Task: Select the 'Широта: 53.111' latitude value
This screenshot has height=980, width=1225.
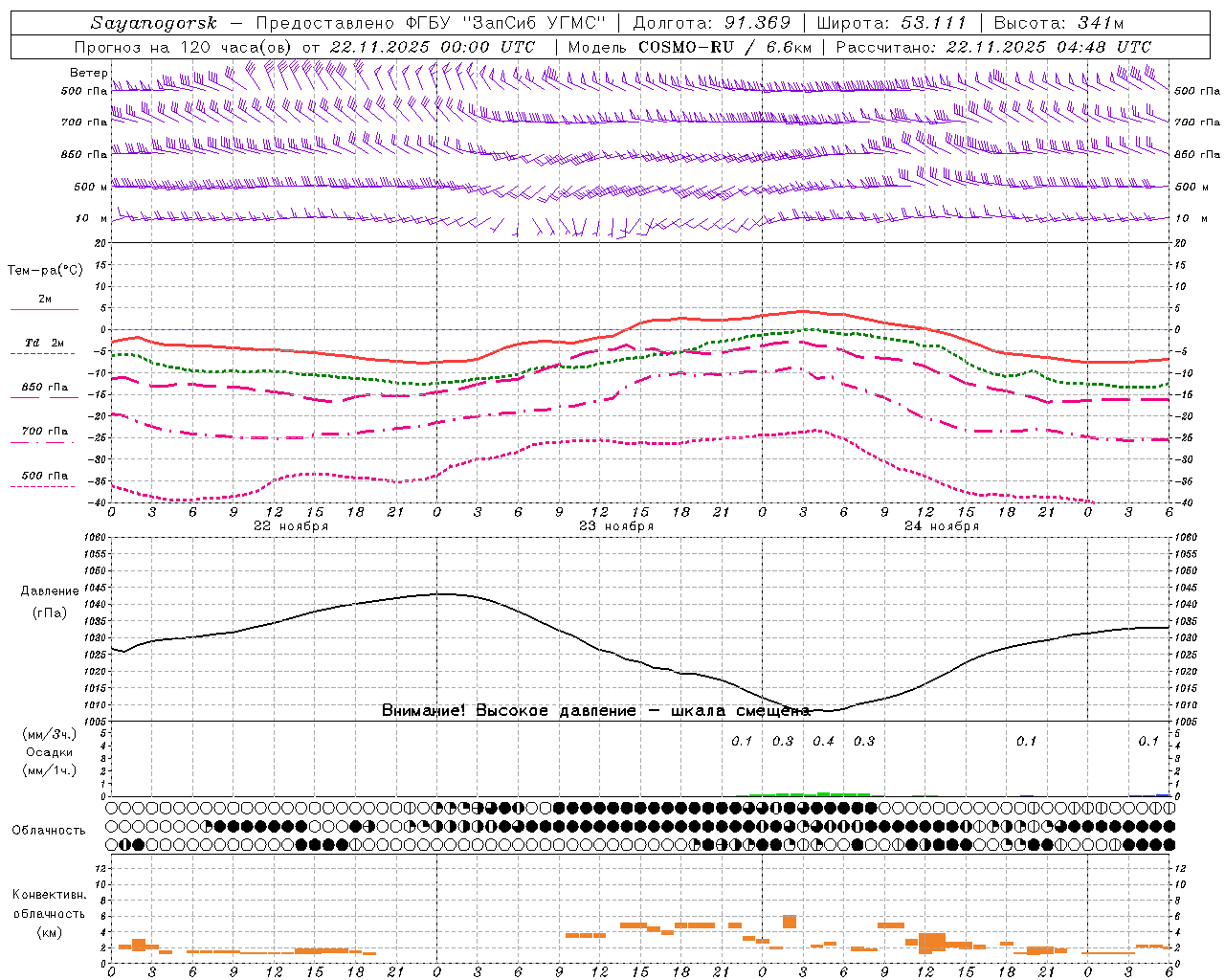Action: click(x=892, y=23)
